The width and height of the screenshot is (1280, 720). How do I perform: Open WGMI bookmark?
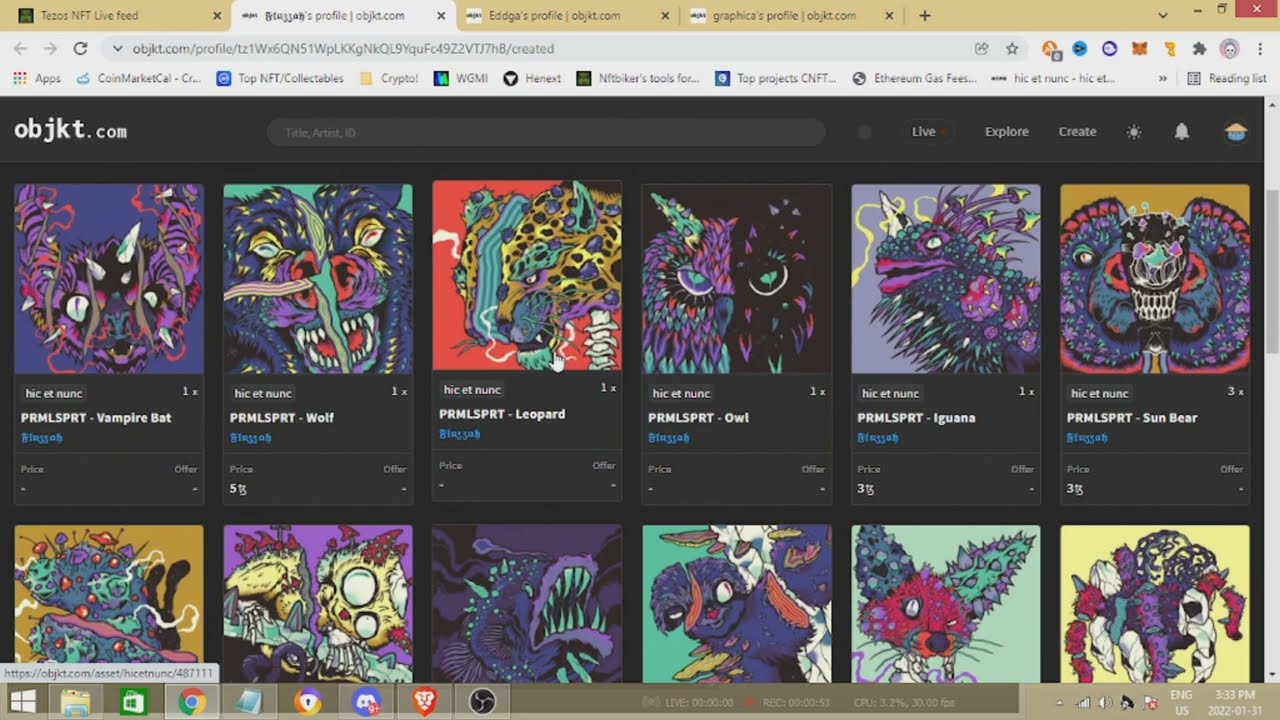[461, 78]
